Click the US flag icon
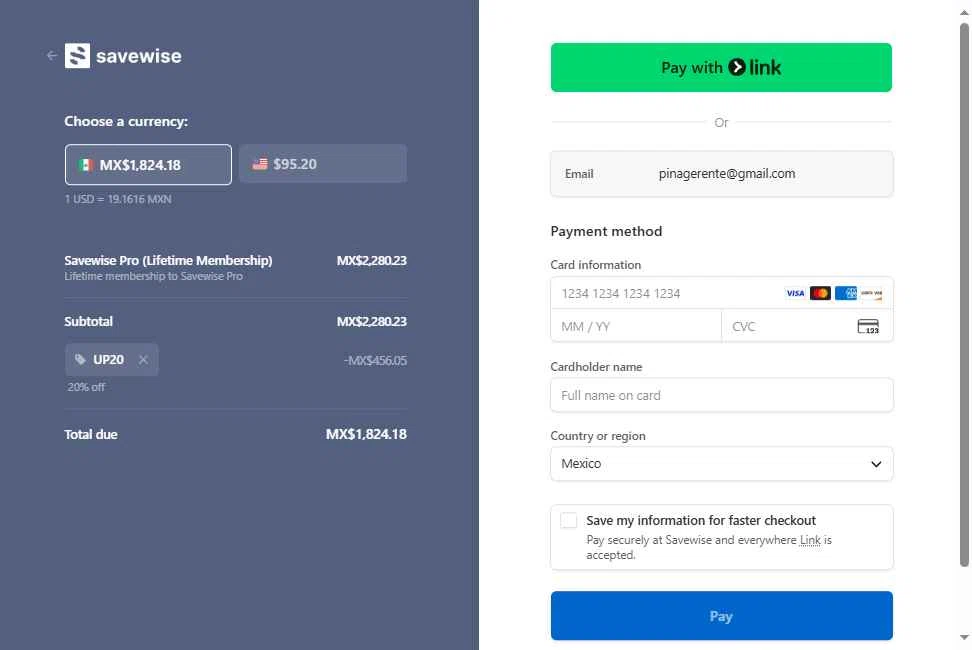The height and width of the screenshot is (650, 972). tap(260, 164)
